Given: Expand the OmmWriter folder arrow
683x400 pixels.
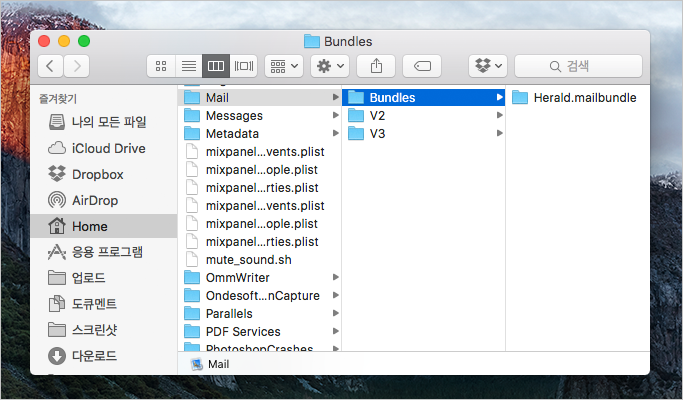Looking at the screenshot, I should point(335,277).
